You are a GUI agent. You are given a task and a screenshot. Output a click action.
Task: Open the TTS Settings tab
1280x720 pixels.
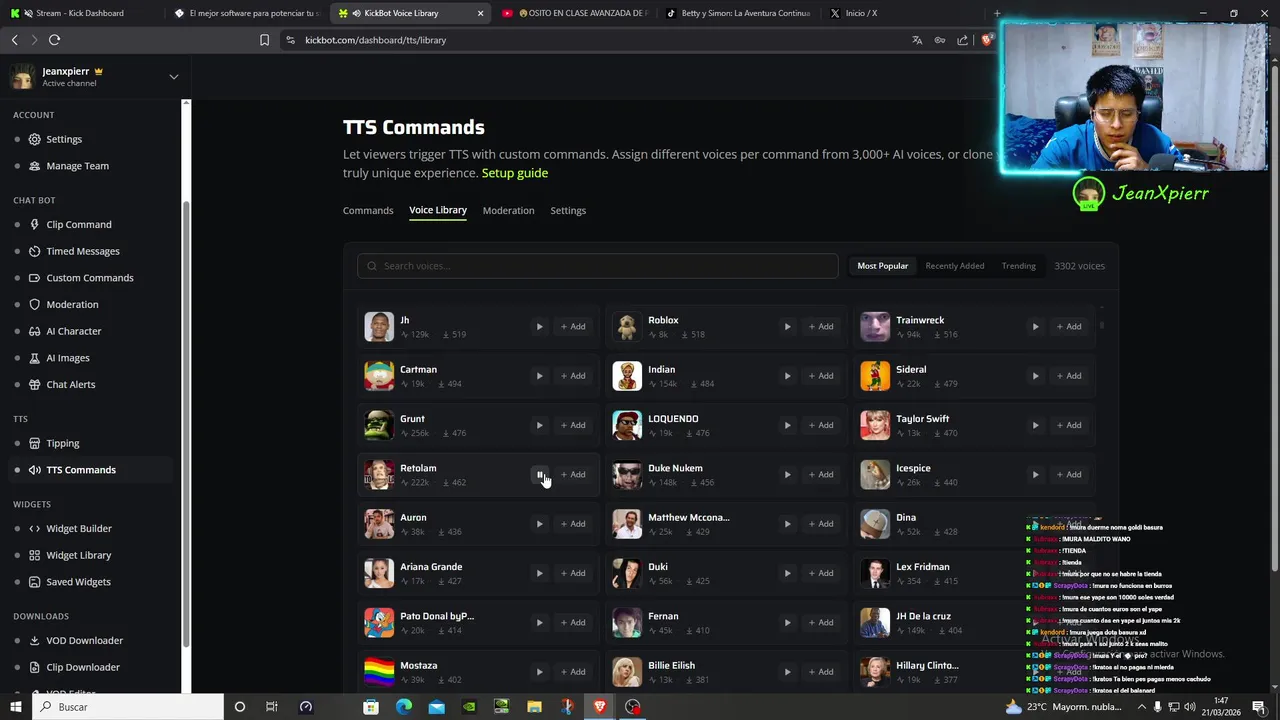tap(568, 210)
